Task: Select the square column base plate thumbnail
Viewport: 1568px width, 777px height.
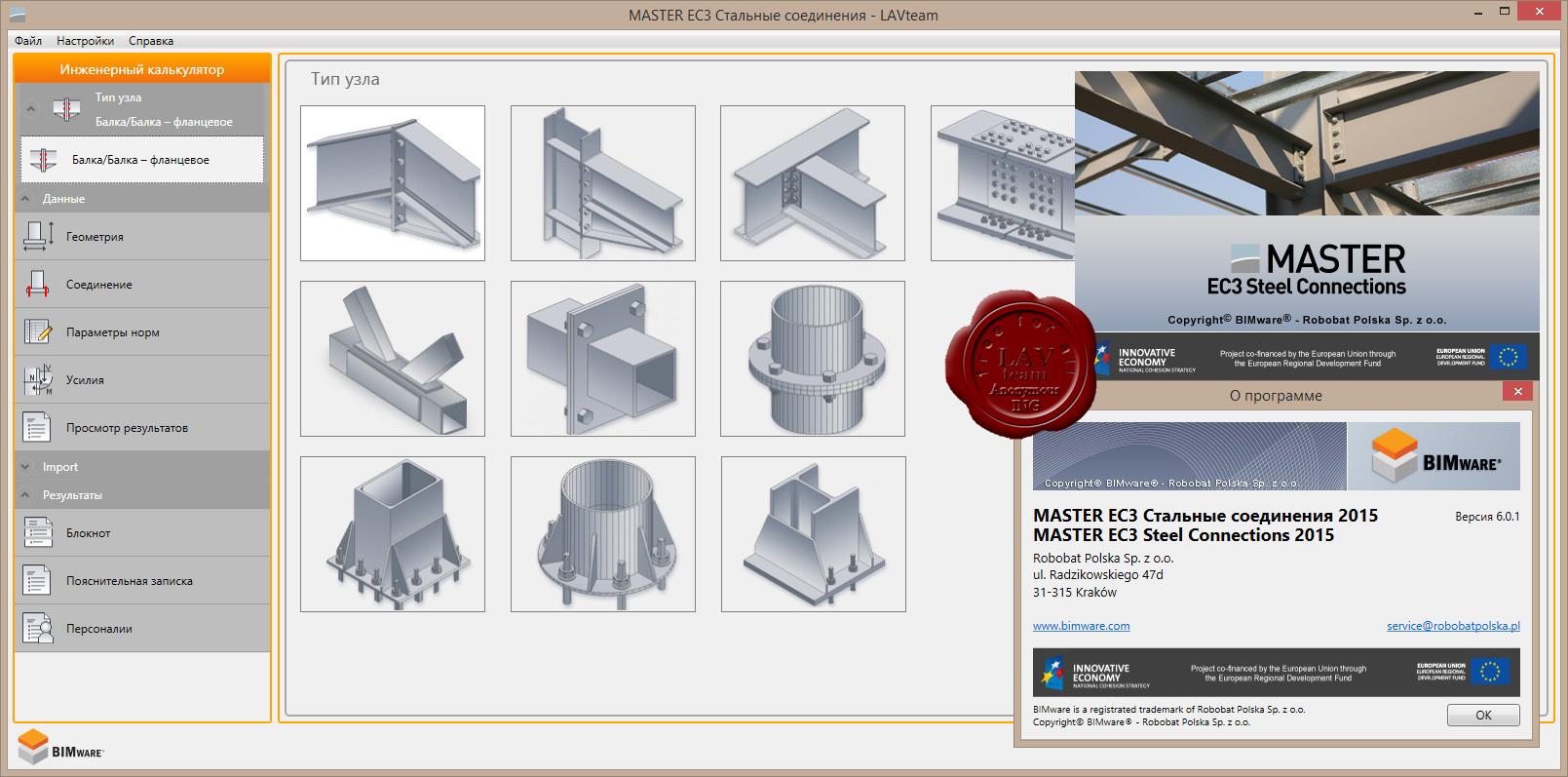Action: pyautogui.click(x=393, y=534)
